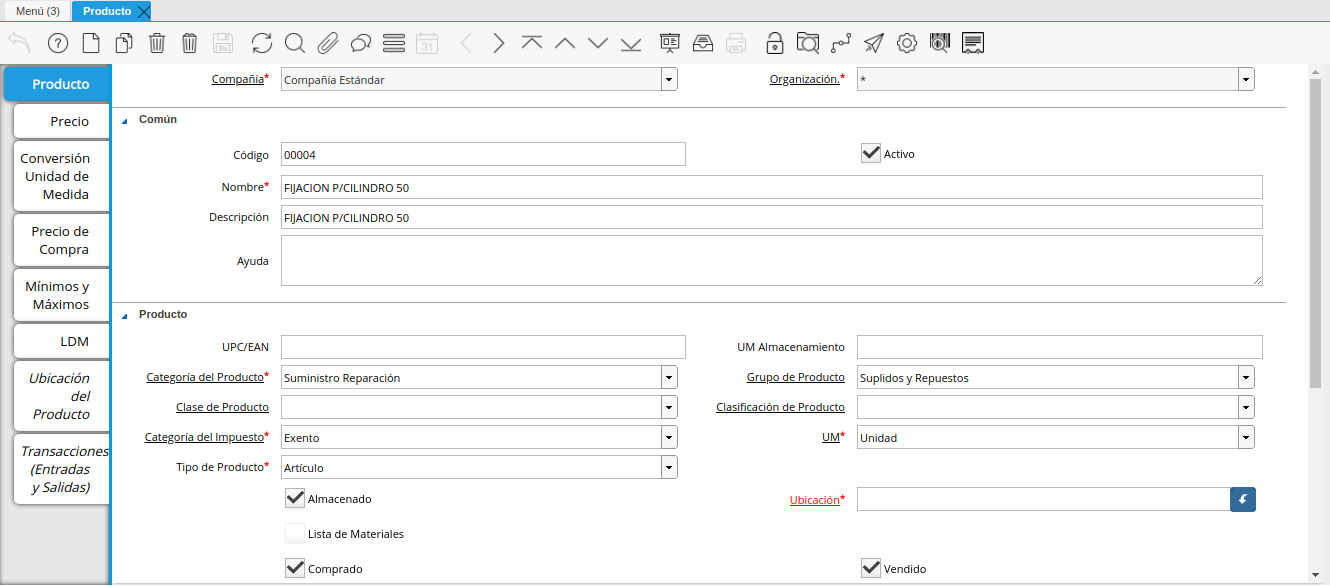The width and height of the screenshot is (1330, 586).
Task: Open Categoría del Impuesto dropdown
Action: pyautogui.click(x=669, y=437)
